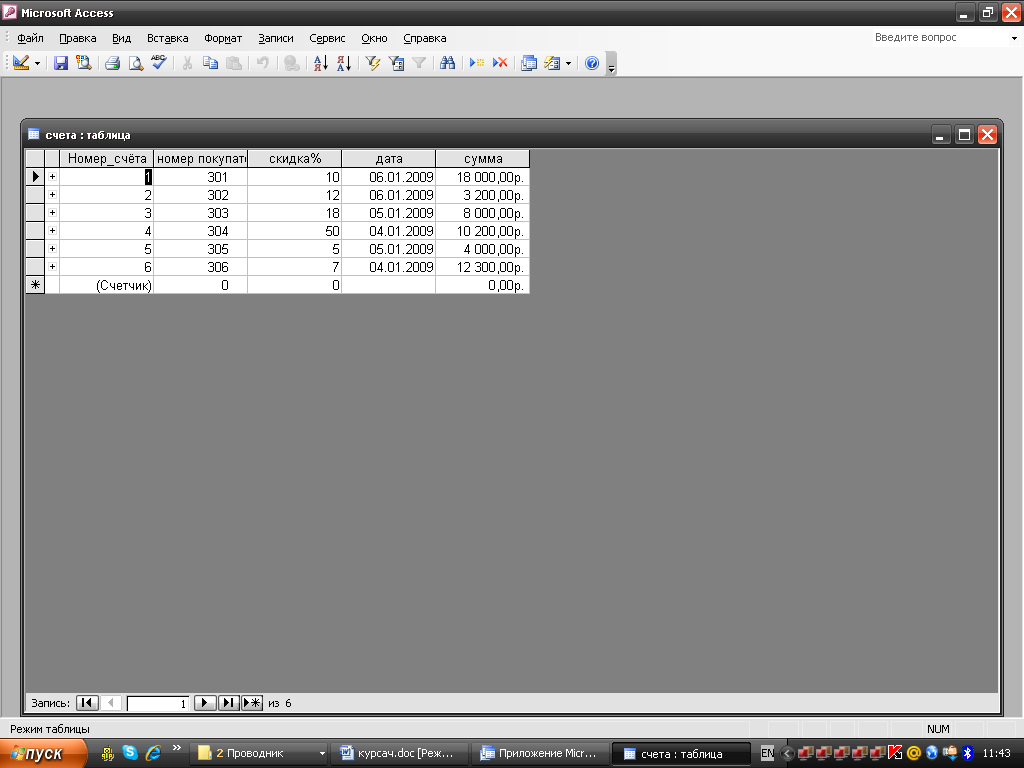Paste from clipboard toolbar icon
The height and width of the screenshot is (768, 1024).
coord(233,63)
